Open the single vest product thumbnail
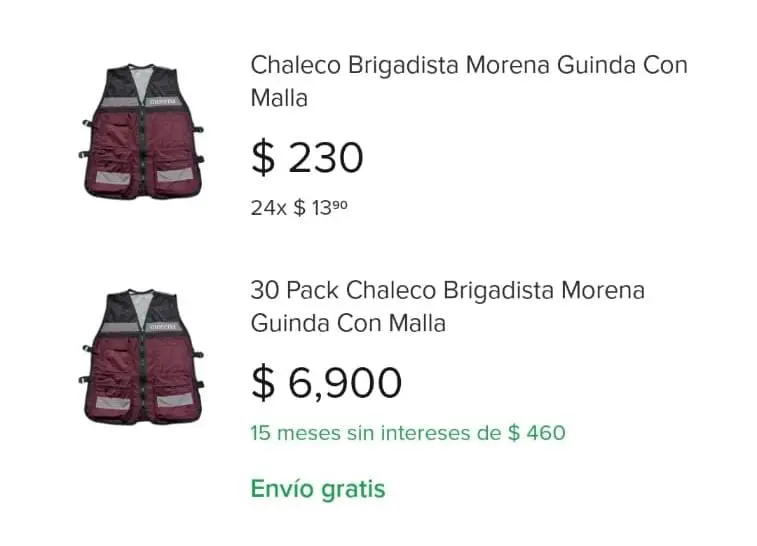 tap(142, 131)
